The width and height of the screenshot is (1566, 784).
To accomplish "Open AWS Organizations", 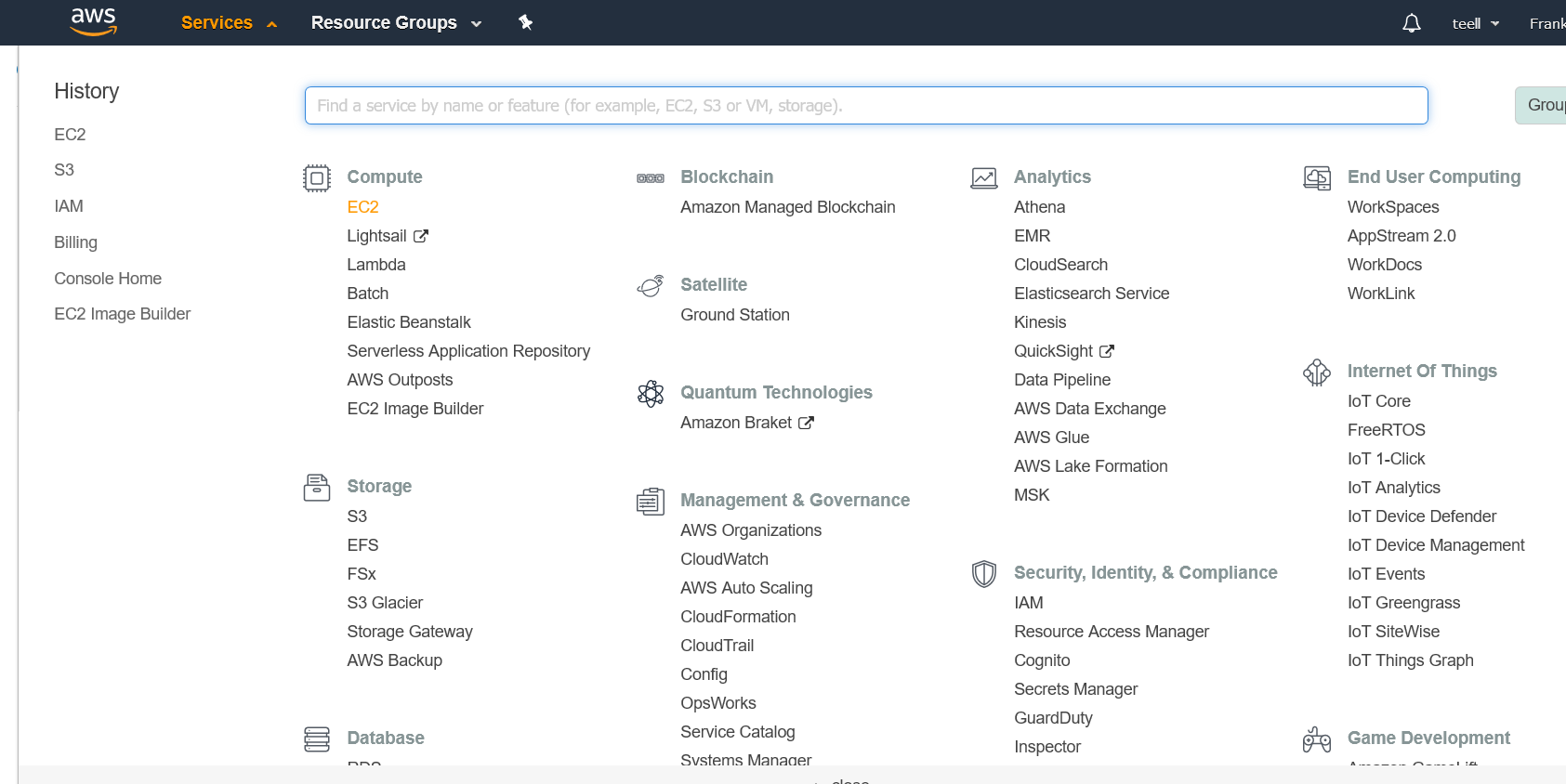I will point(751,530).
